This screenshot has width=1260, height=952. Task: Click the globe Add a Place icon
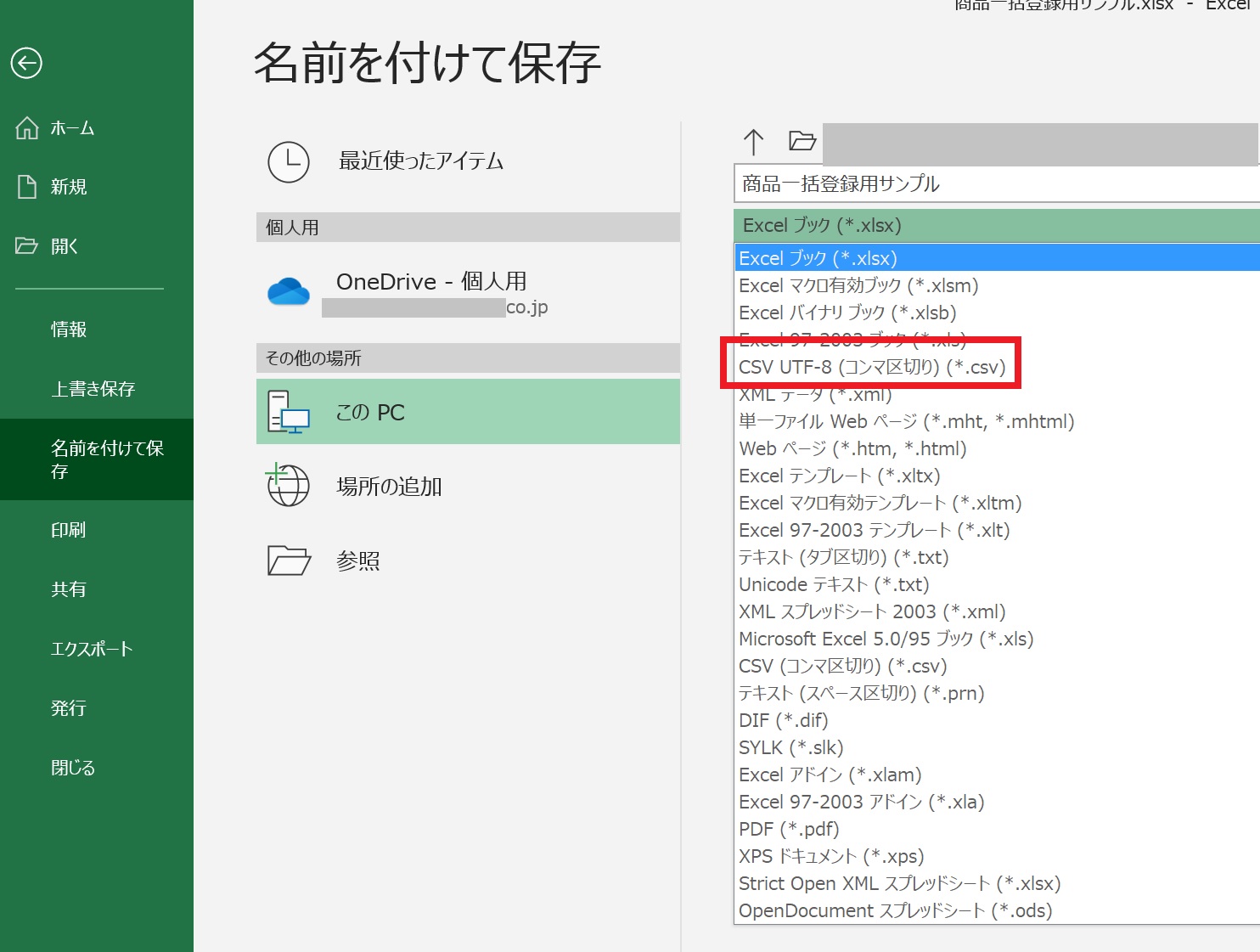(x=288, y=486)
